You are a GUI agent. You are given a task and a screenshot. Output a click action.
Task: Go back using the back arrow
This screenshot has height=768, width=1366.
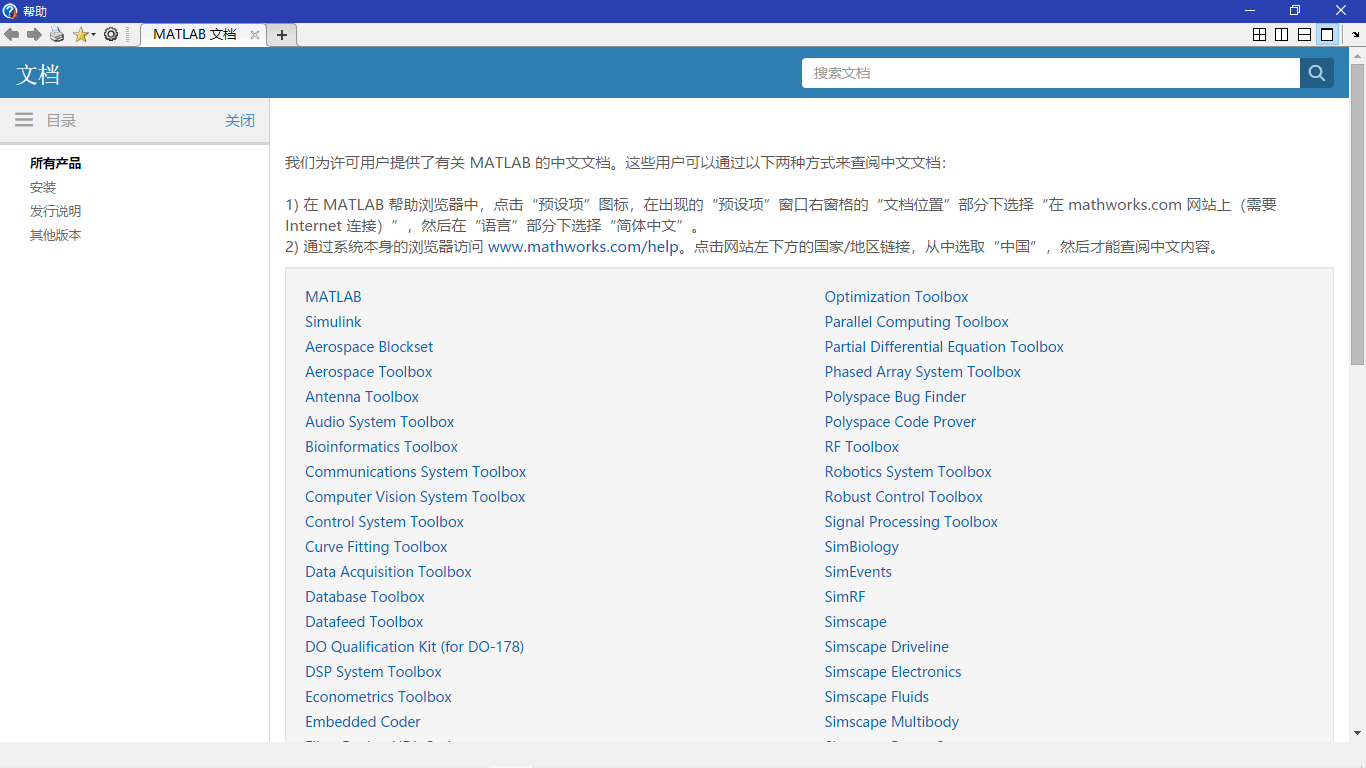[x=12, y=34]
